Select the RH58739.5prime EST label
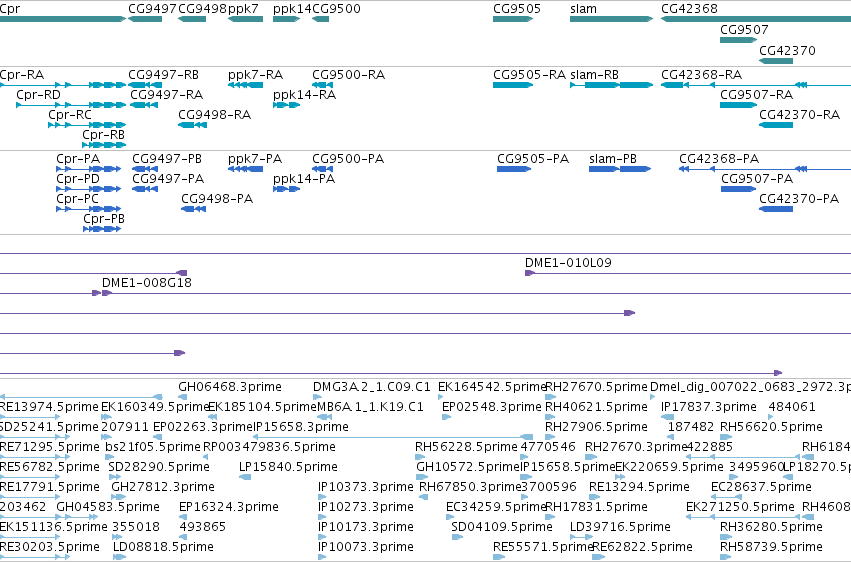Screen dimensions: 851x562 [771, 547]
